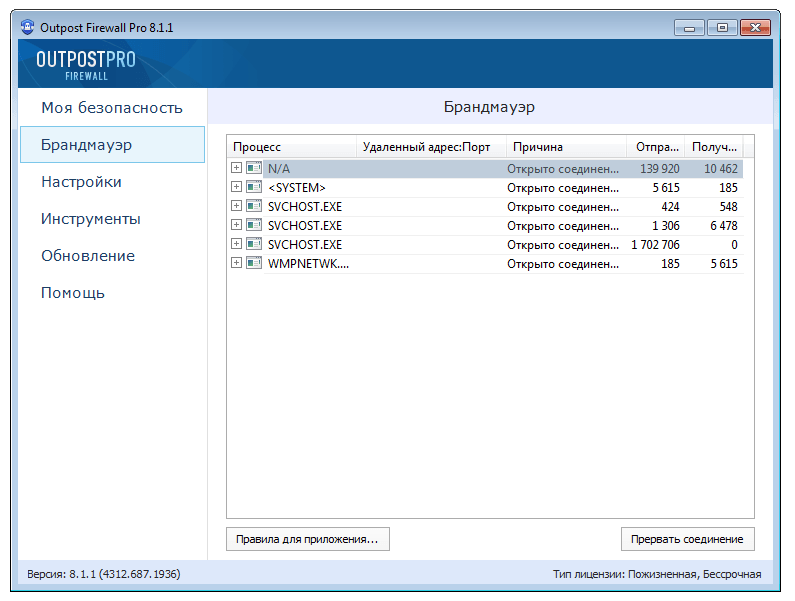795x601 pixels.
Task: Click the Прервать соединение button
Action: pos(688,539)
